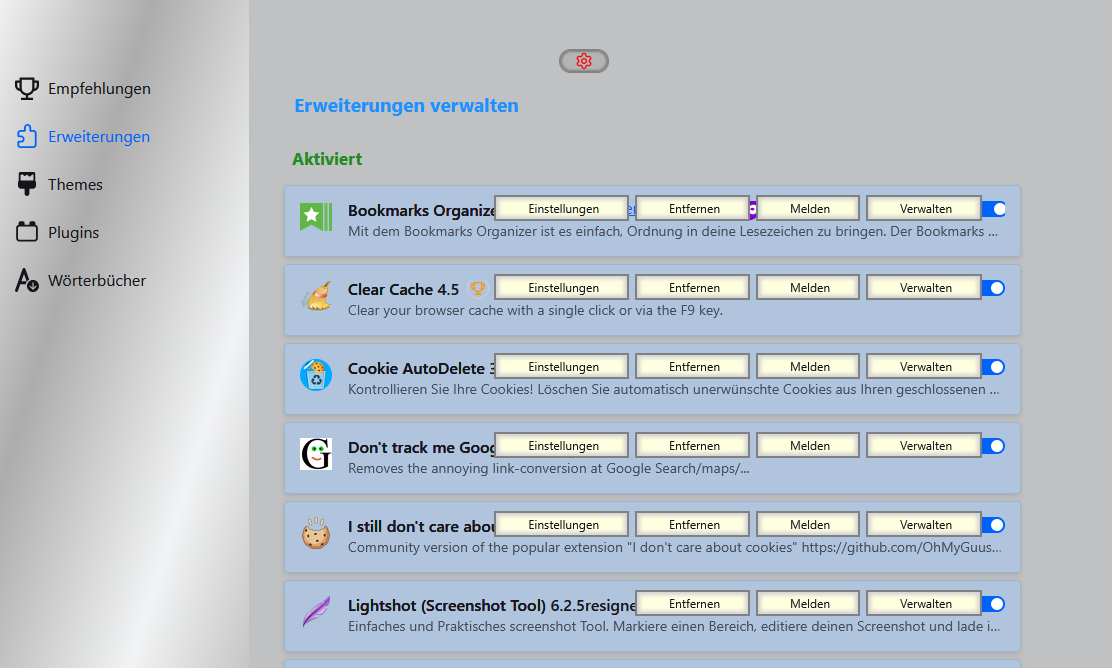
Task: Turn off Cookie AutoDelete toggle
Action: point(994,367)
